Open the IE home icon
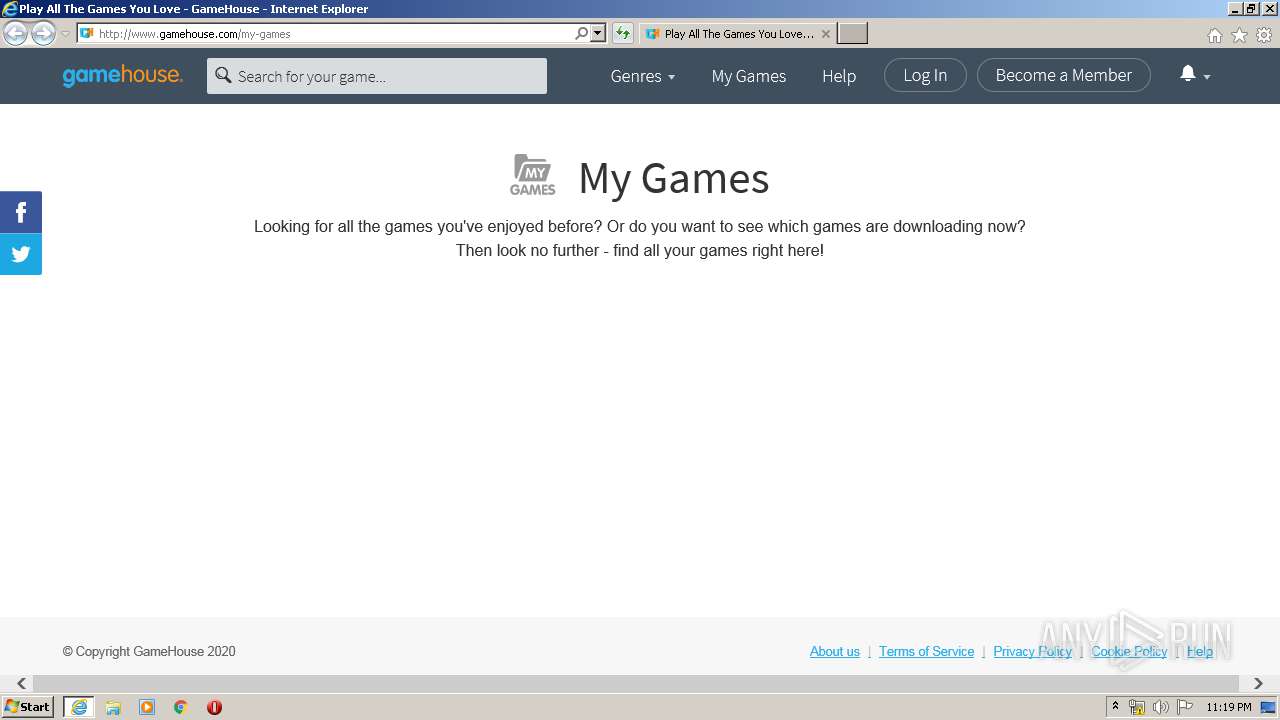 tap(1214, 35)
